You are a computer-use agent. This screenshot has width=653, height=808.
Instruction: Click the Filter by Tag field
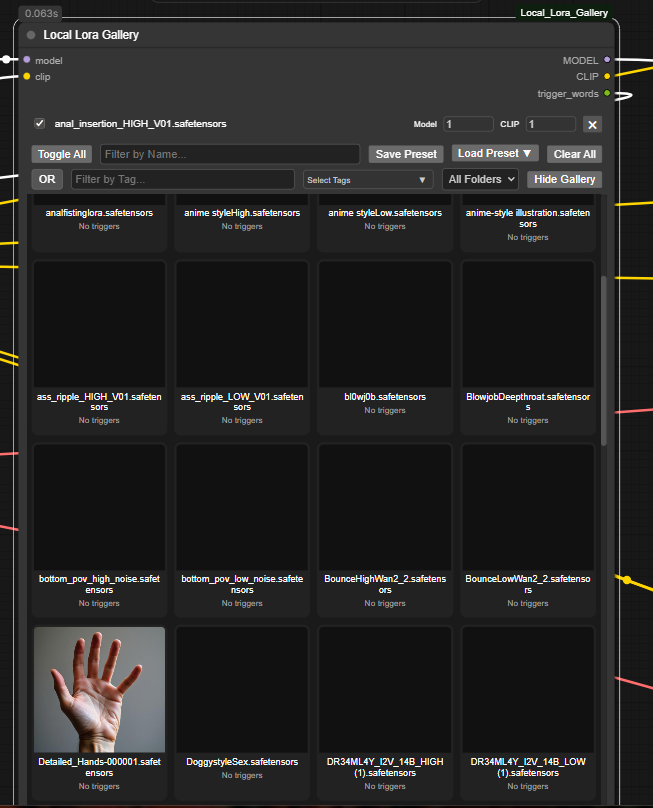(x=183, y=179)
